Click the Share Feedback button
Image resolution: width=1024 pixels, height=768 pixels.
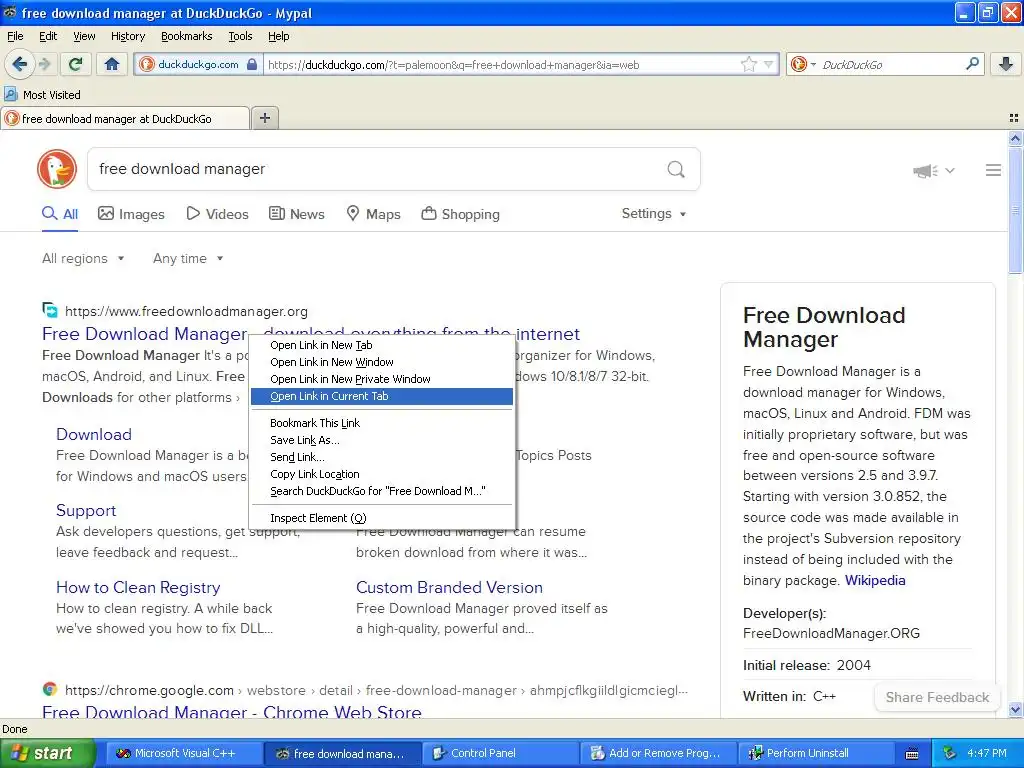tap(937, 697)
